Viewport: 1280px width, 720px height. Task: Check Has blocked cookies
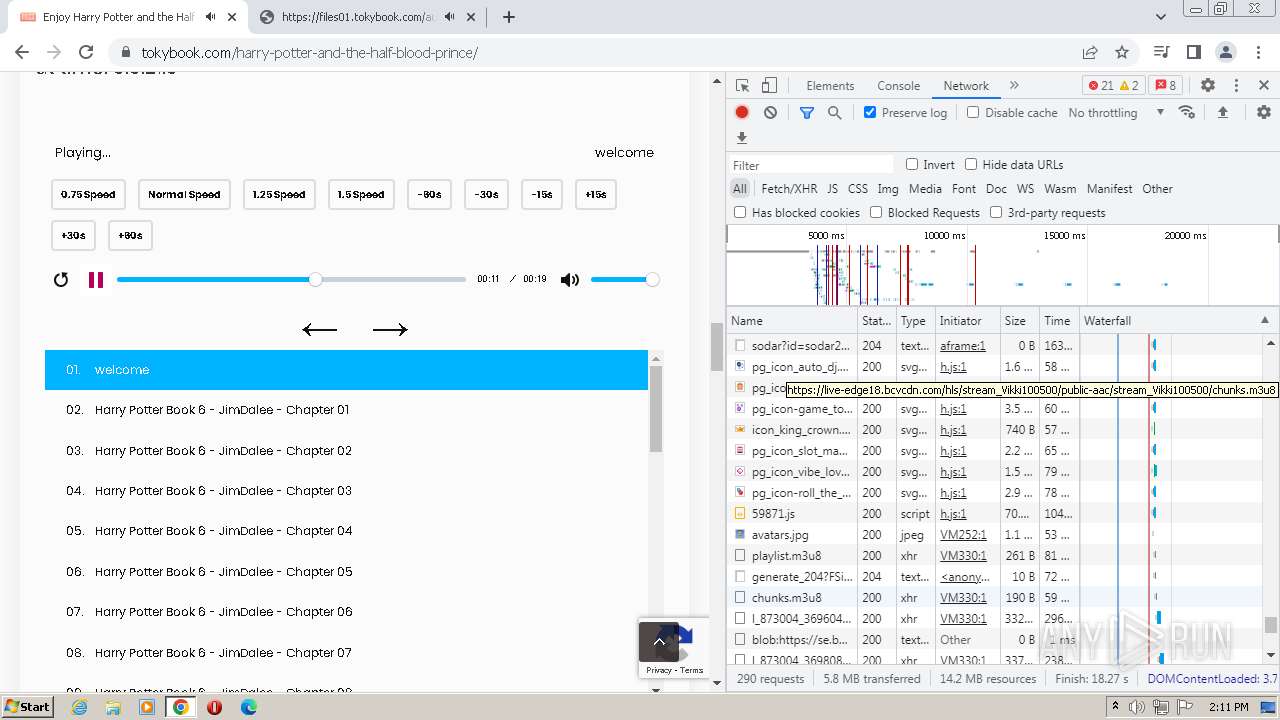tap(740, 212)
